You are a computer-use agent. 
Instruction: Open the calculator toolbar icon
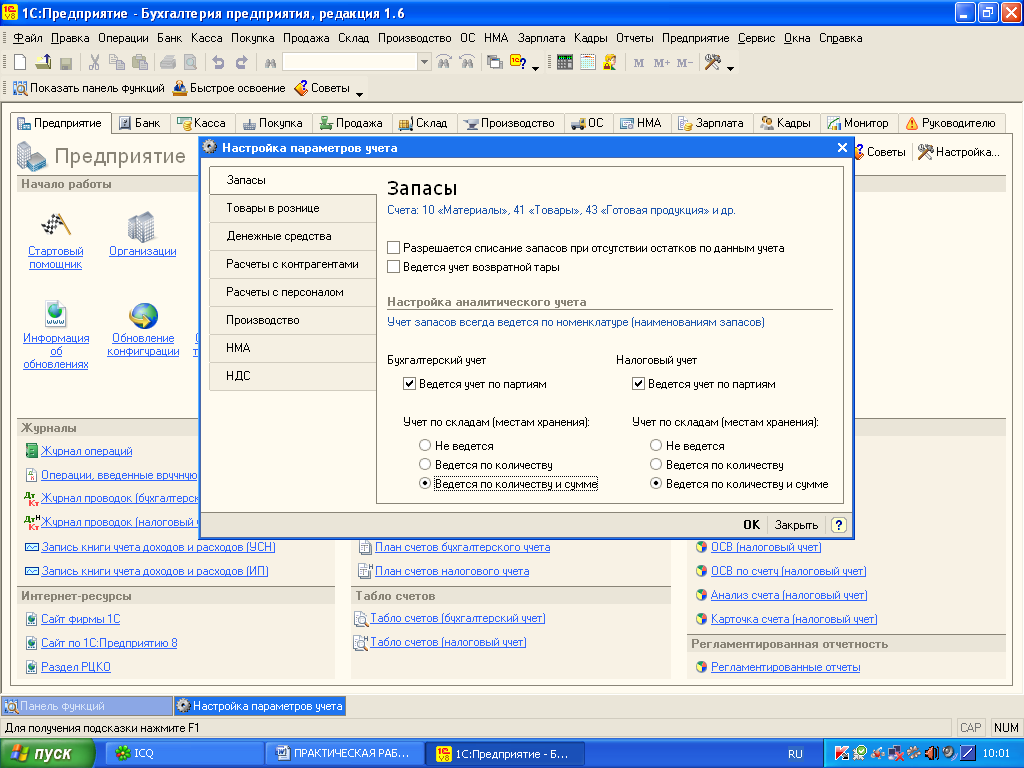click(565, 62)
